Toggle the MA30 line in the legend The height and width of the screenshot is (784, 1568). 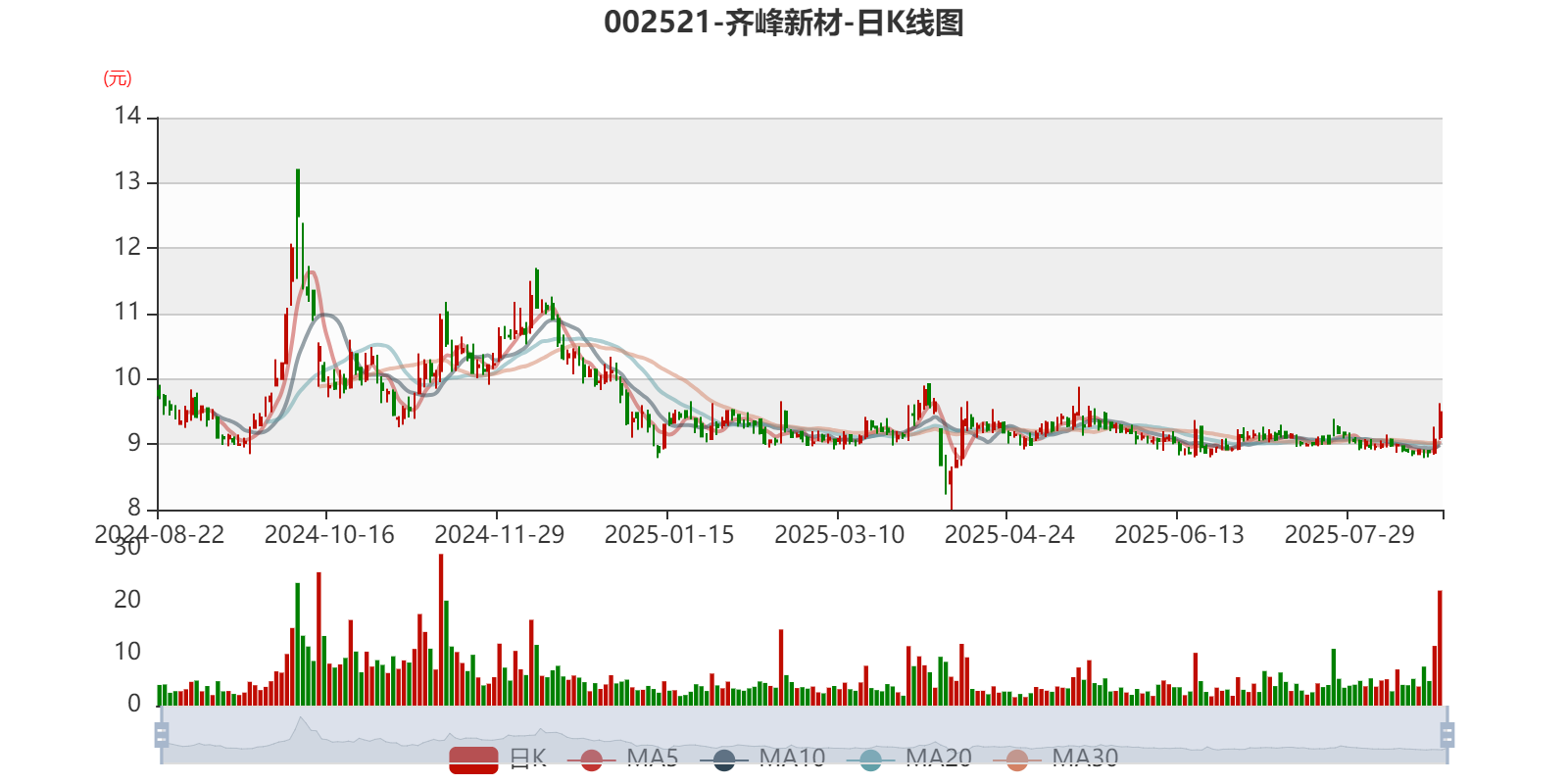[1055, 759]
